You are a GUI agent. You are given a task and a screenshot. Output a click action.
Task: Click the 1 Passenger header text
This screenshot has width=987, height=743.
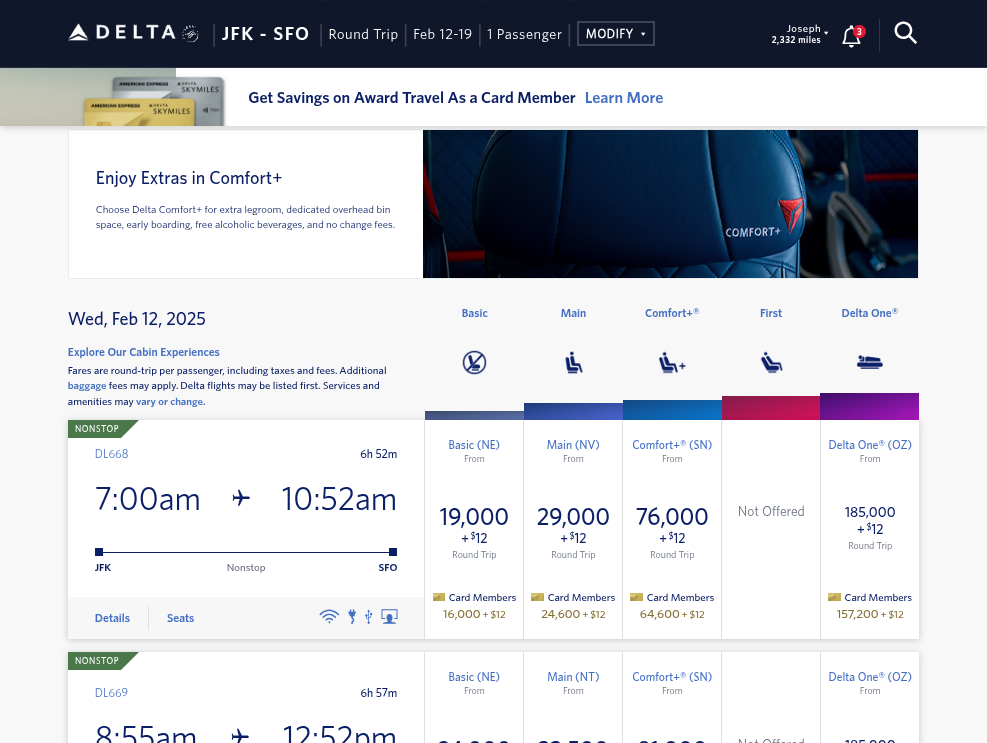tap(524, 34)
